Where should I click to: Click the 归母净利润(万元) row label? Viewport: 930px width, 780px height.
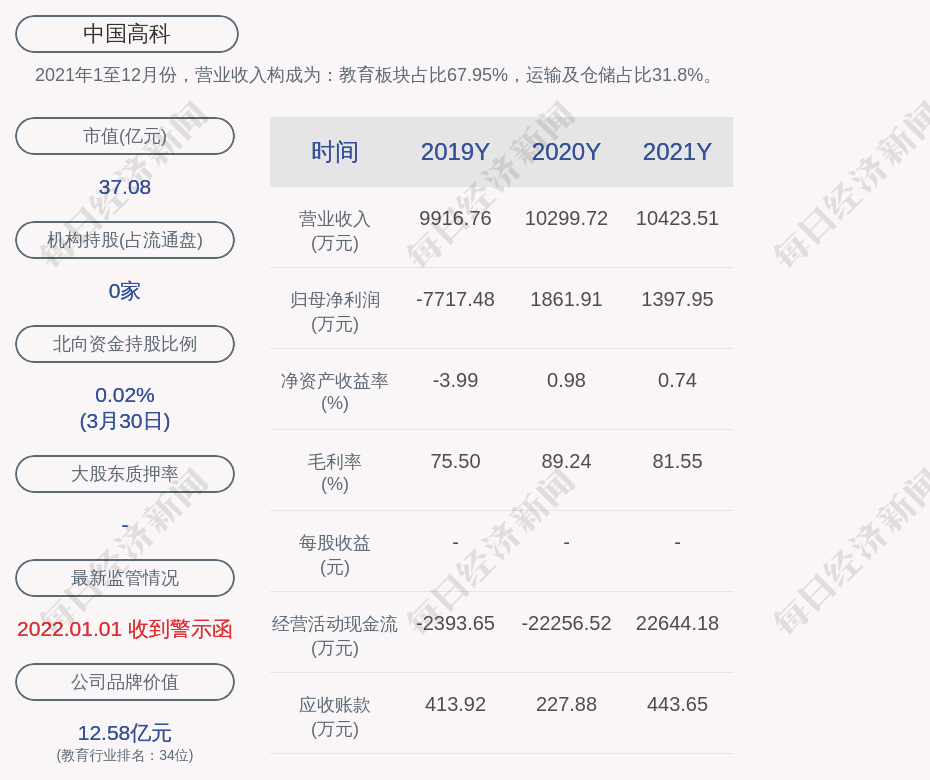coord(335,311)
